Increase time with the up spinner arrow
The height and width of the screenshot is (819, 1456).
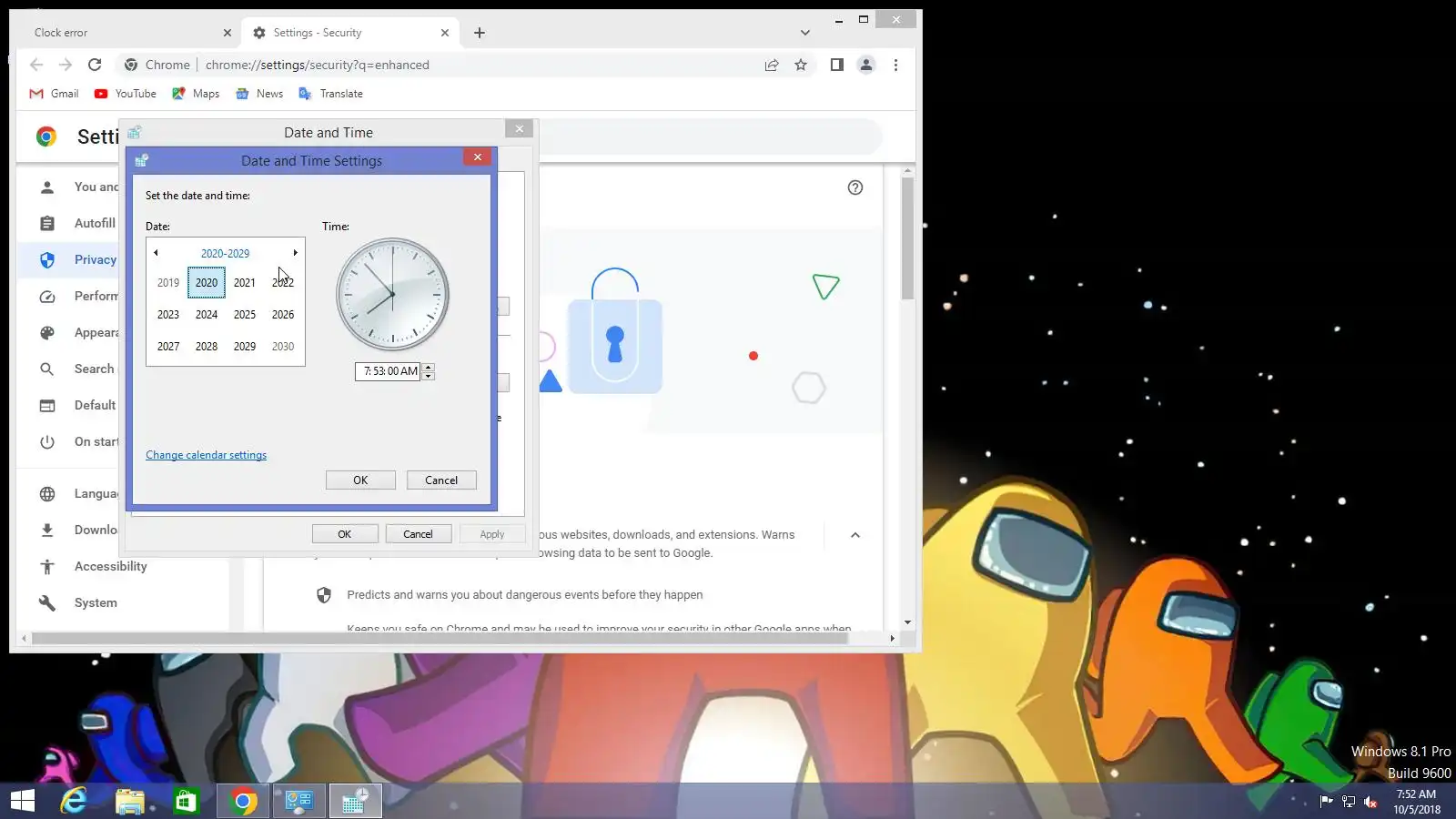click(x=429, y=367)
